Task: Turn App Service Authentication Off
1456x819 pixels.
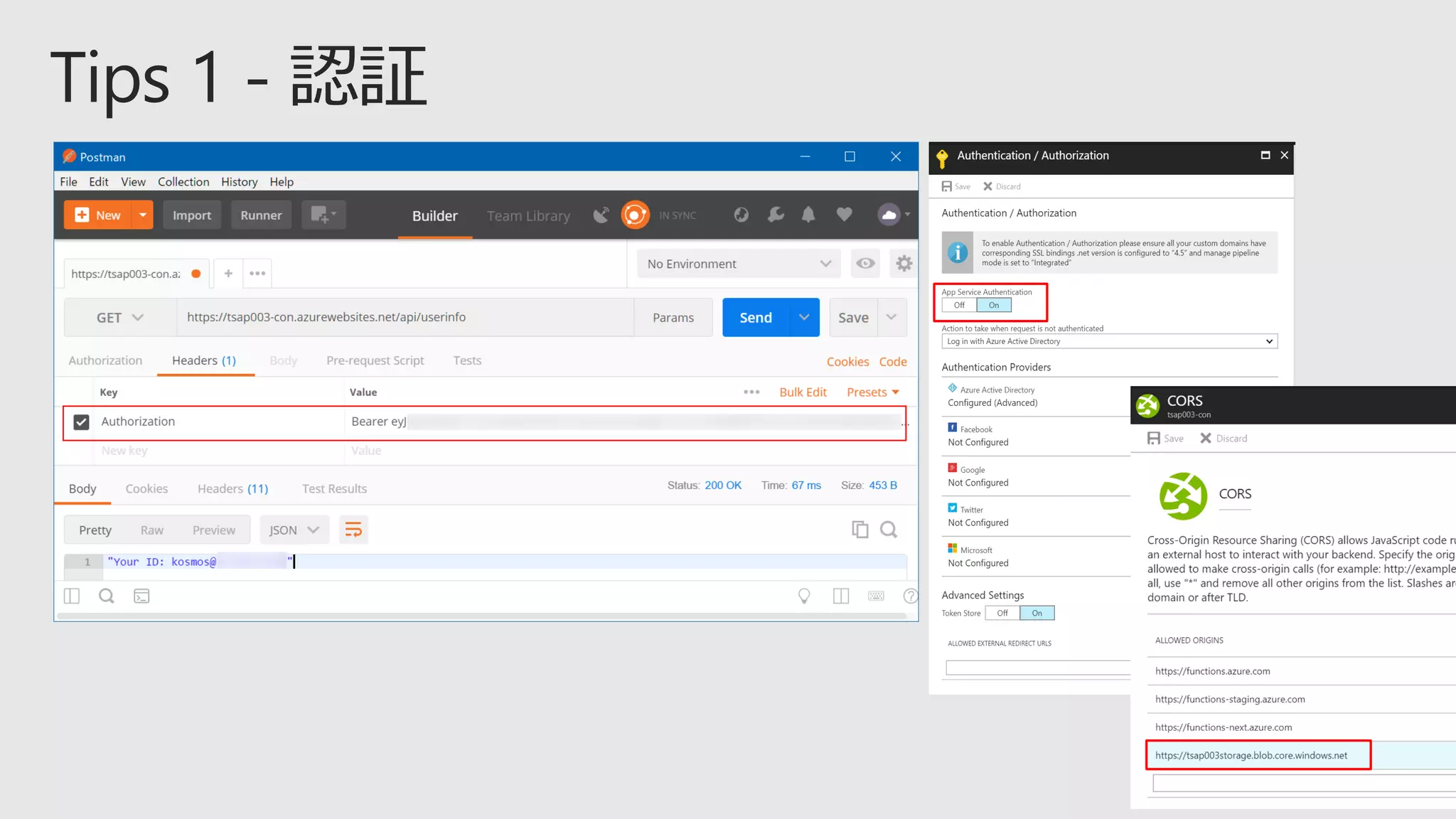Action: 959,305
